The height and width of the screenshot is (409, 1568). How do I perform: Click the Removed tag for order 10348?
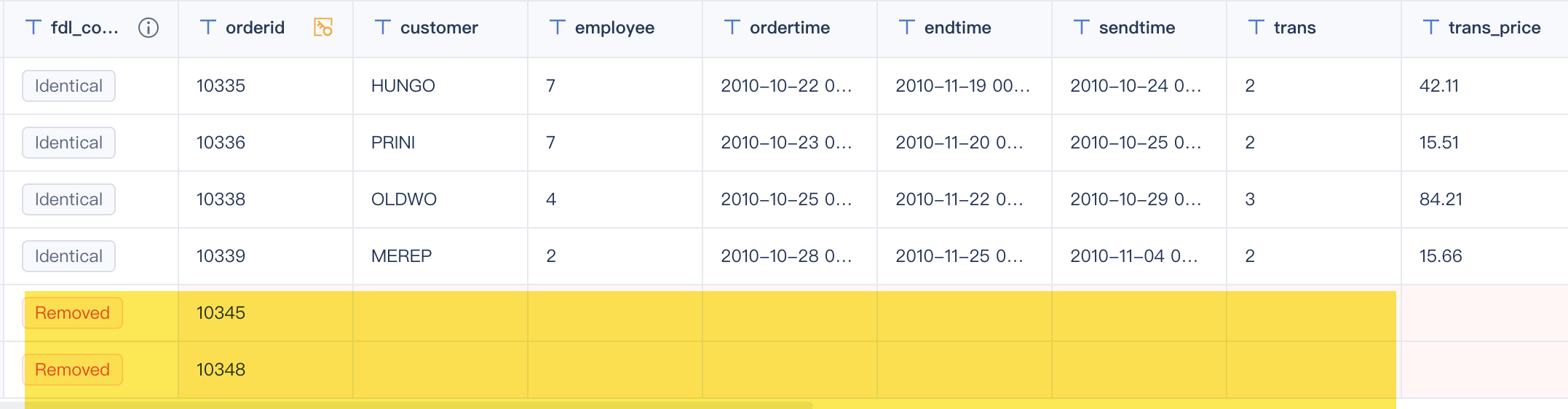point(72,370)
